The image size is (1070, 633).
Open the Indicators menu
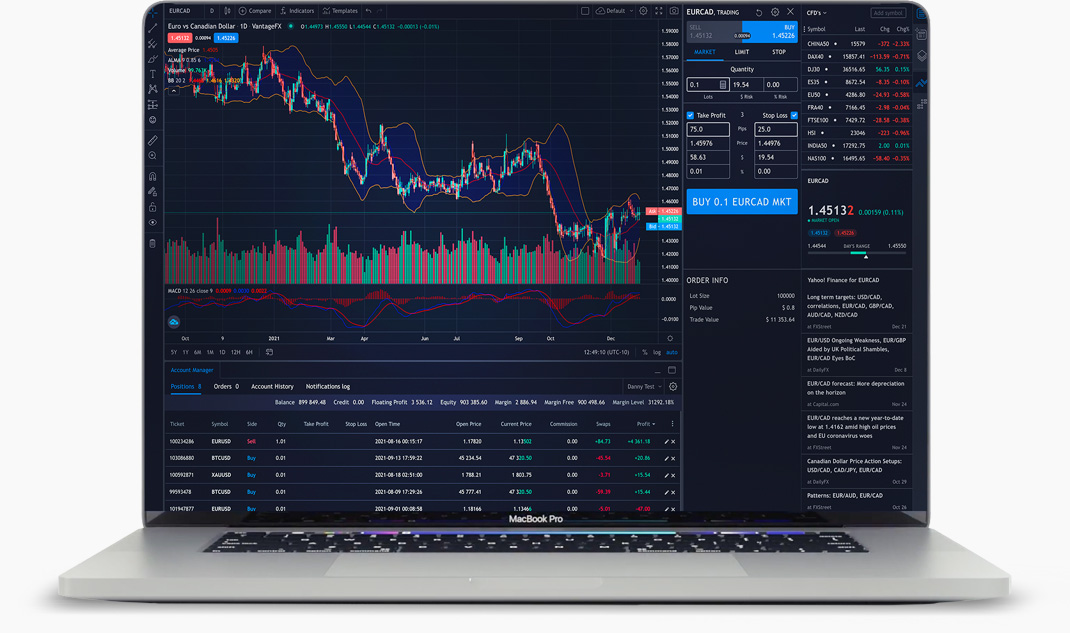pos(297,11)
